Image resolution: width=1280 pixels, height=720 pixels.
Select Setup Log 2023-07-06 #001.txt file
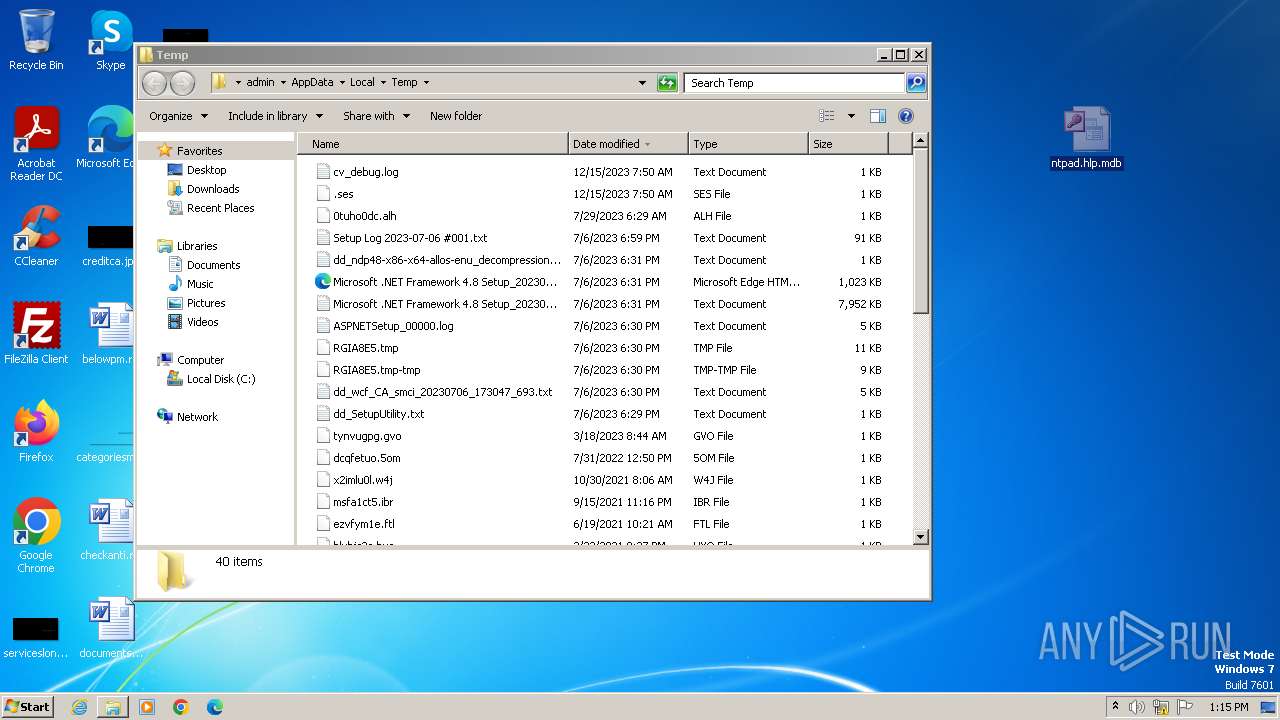tap(410, 238)
